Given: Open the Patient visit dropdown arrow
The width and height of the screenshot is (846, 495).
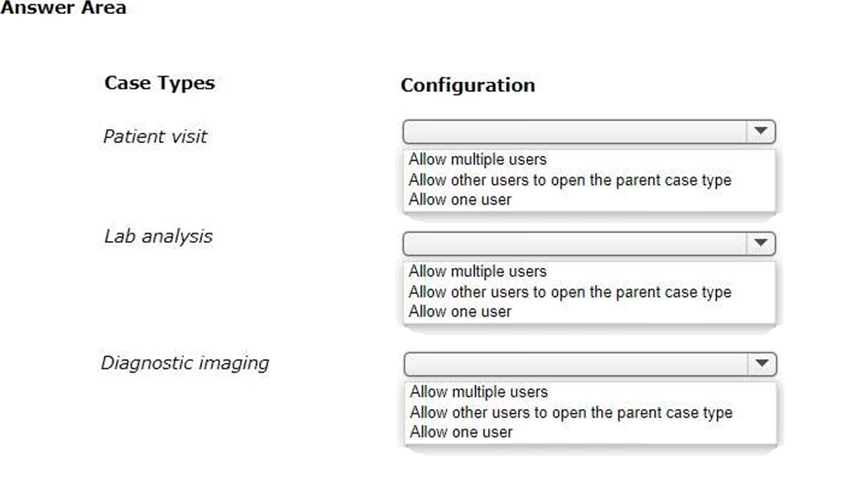Looking at the screenshot, I should tap(761, 132).
